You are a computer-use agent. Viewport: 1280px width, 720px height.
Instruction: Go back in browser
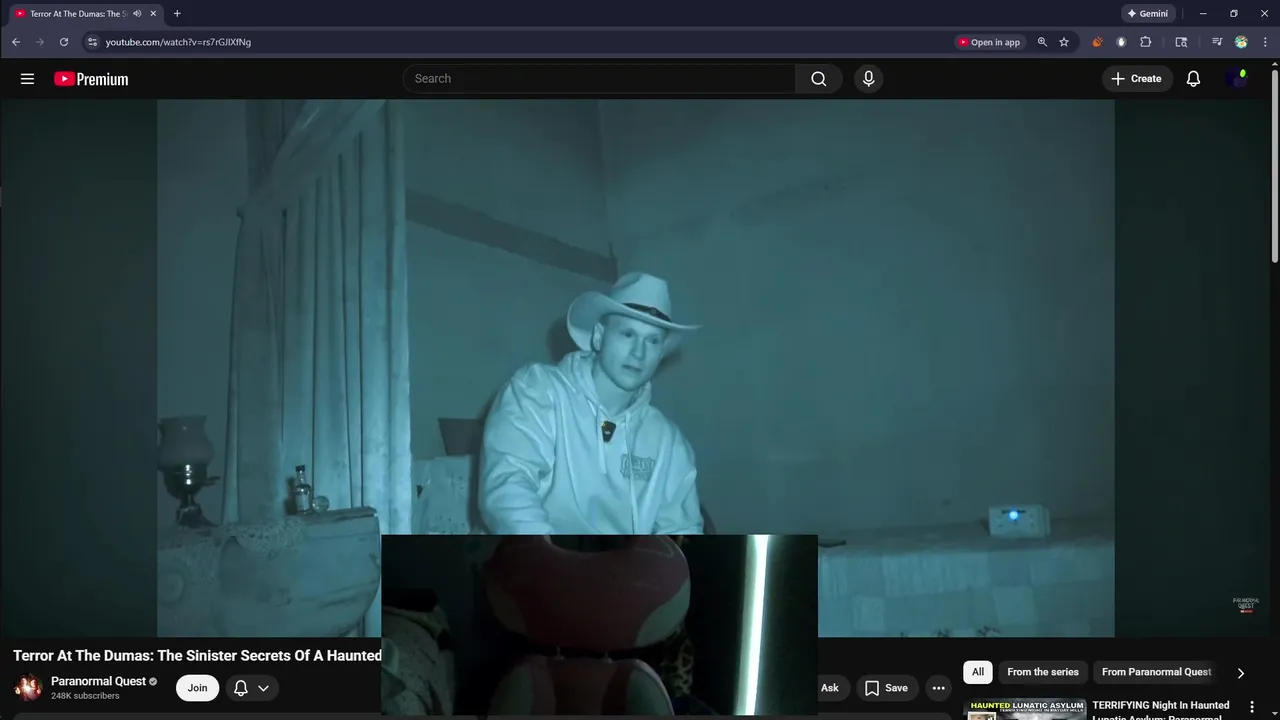(x=16, y=42)
